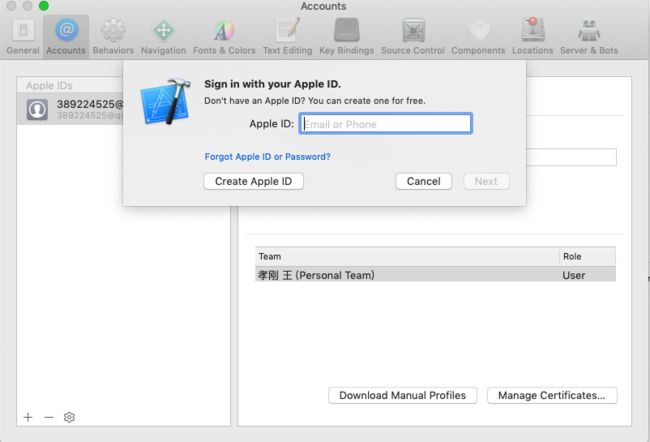Open the General preferences pane
Image resolution: width=650 pixels, height=442 pixels.
[23, 37]
